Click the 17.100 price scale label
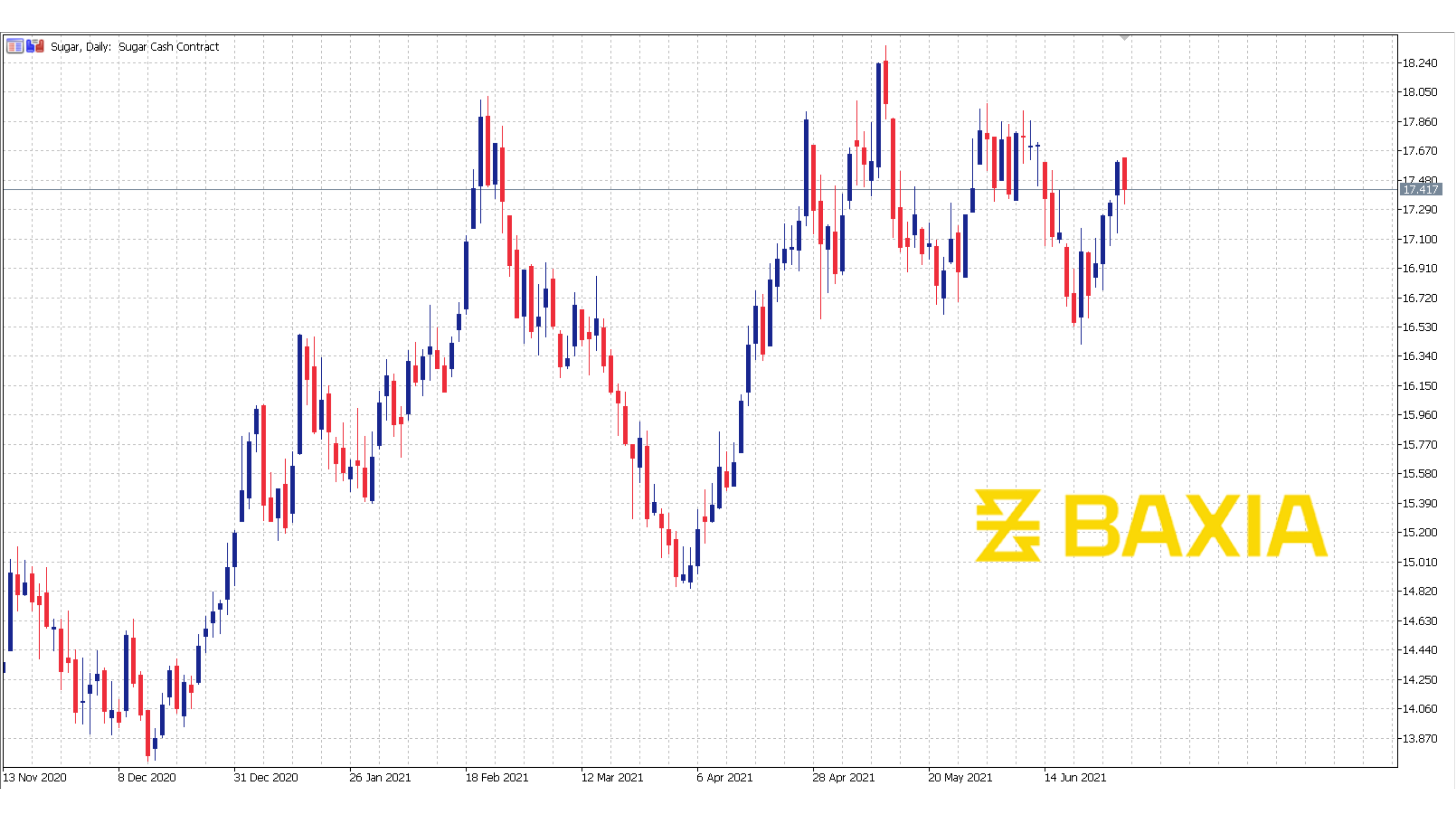Screen dimensions: 1456x820 point(1420,239)
